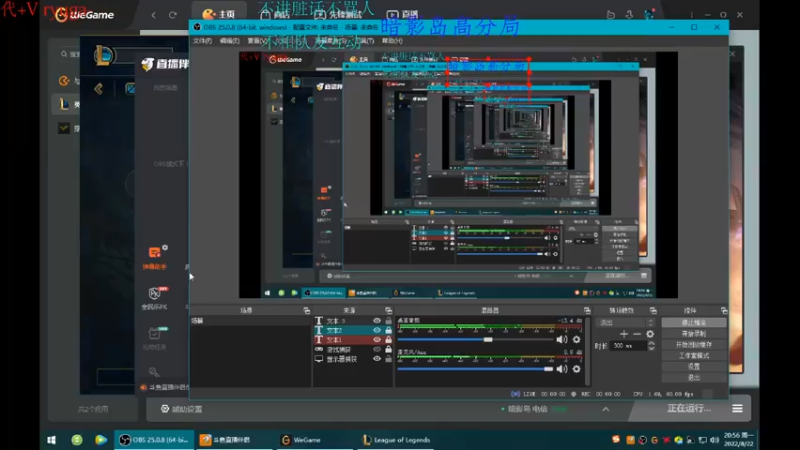Open League of Legends icon in WeGame sidebar
Screen dimensions: 800x450
[64, 104]
